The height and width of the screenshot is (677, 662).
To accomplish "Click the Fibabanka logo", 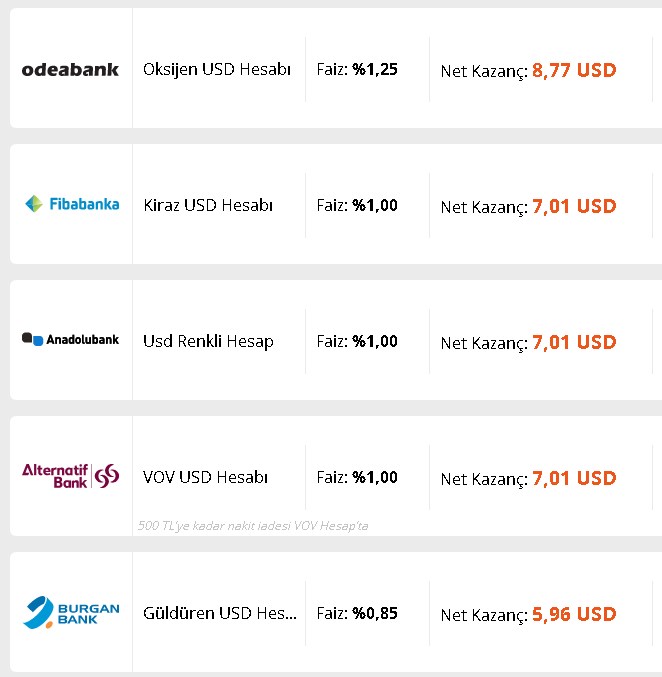I will point(72,204).
